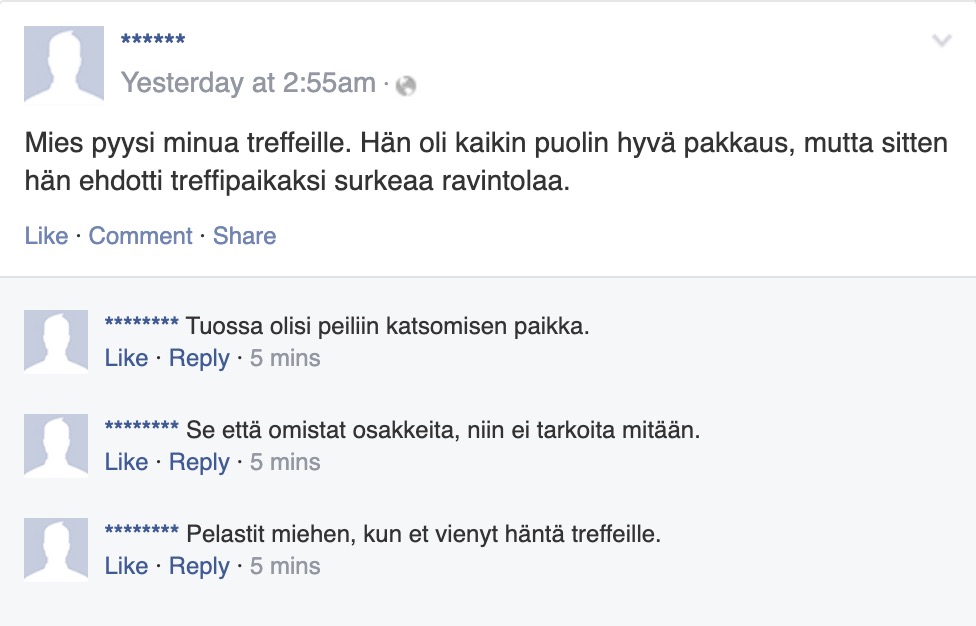Click avatar of 'Tuossa olisi peiliin' commenter
Image resolution: width=976 pixels, height=626 pixels.
coord(56,342)
